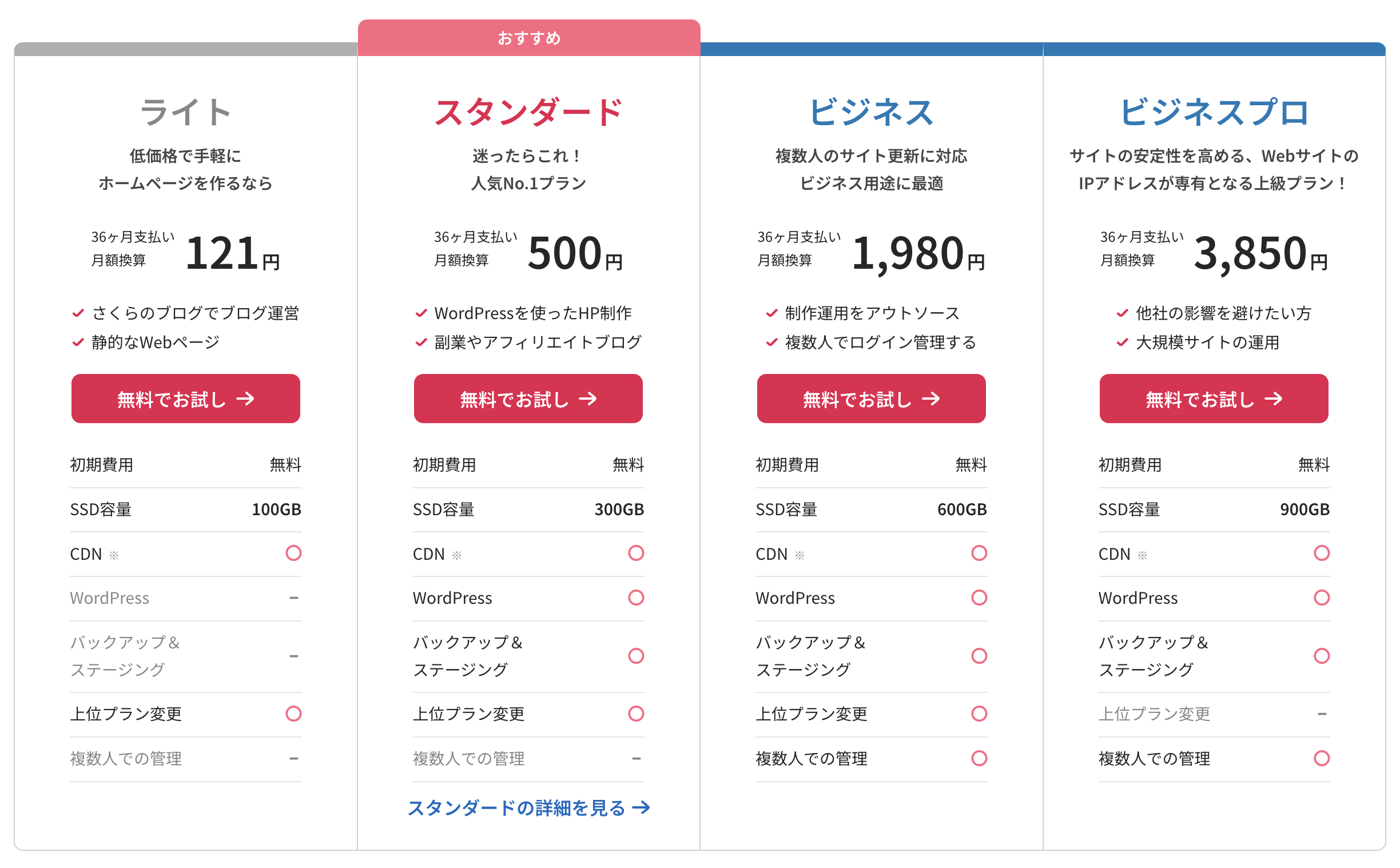The height and width of the screenshot is (868, 1400).
Task: Click the ライト plan title
Action: [x=185, y=112]
